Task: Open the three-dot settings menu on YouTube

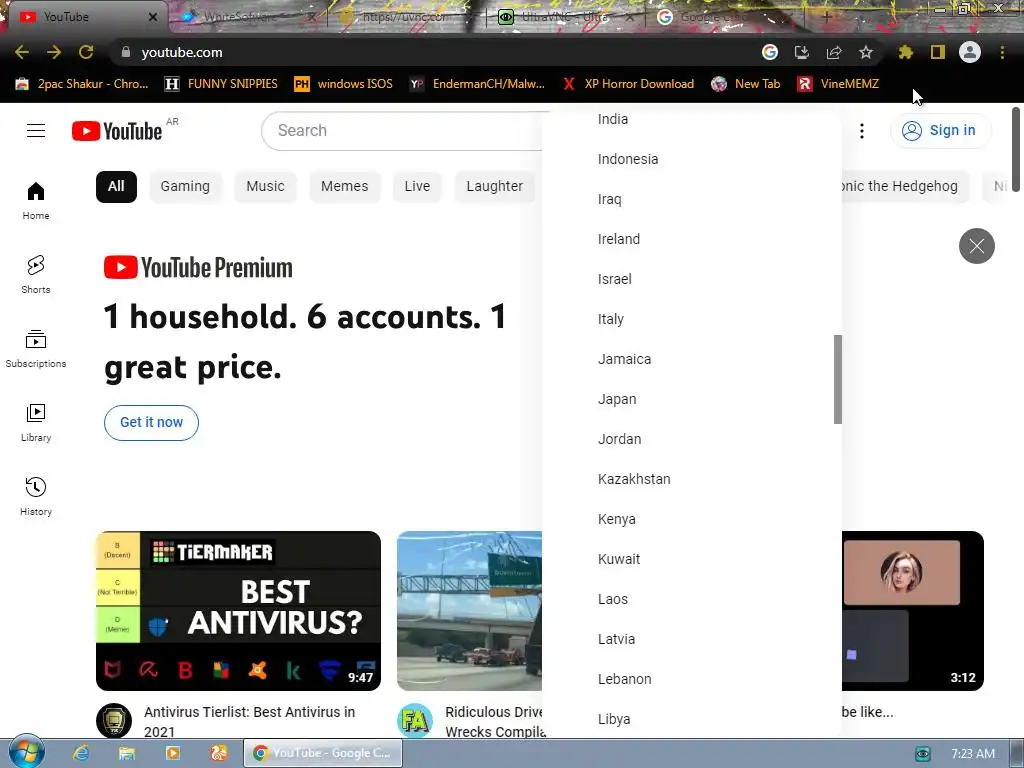Action: point(862,131)
